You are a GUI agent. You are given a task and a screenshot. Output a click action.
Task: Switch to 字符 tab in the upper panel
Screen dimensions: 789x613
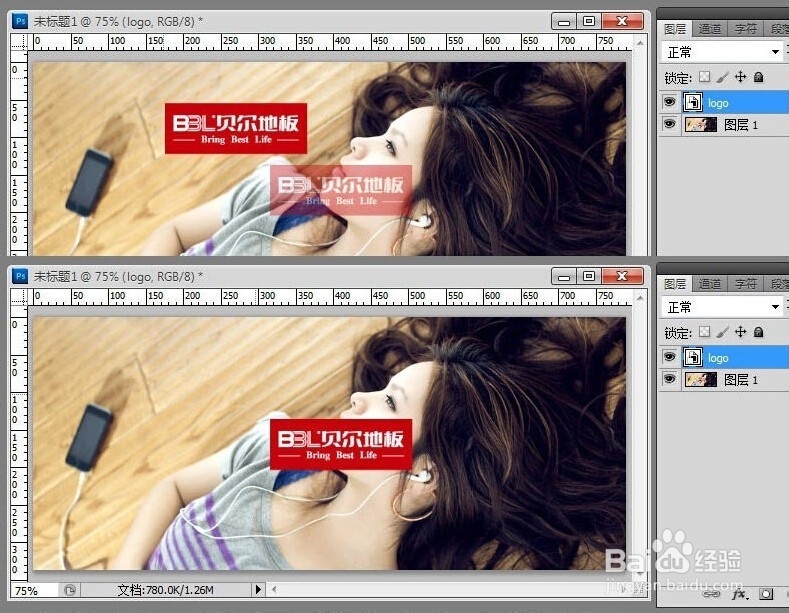[745, 29]
